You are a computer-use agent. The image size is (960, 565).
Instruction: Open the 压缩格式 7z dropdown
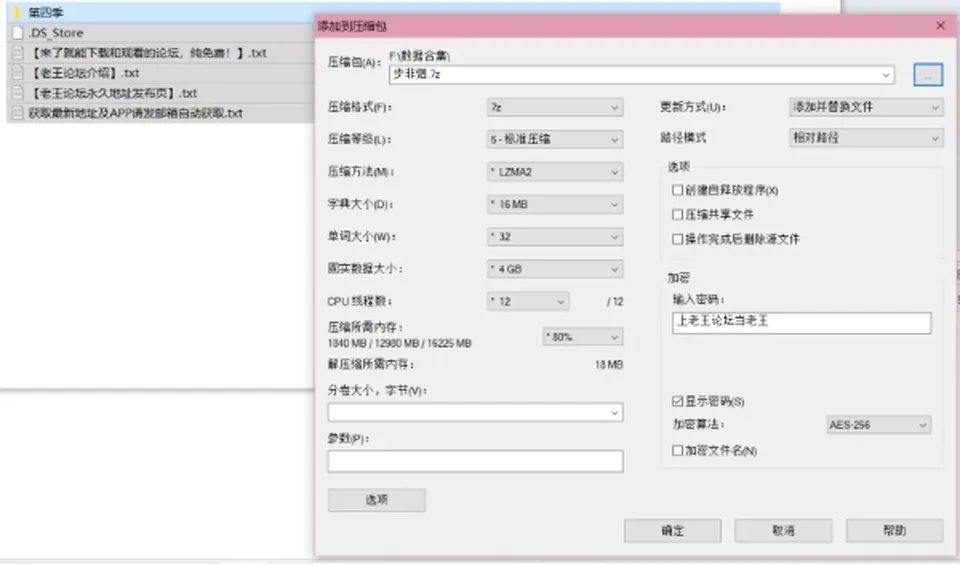[x=555, y=107]
